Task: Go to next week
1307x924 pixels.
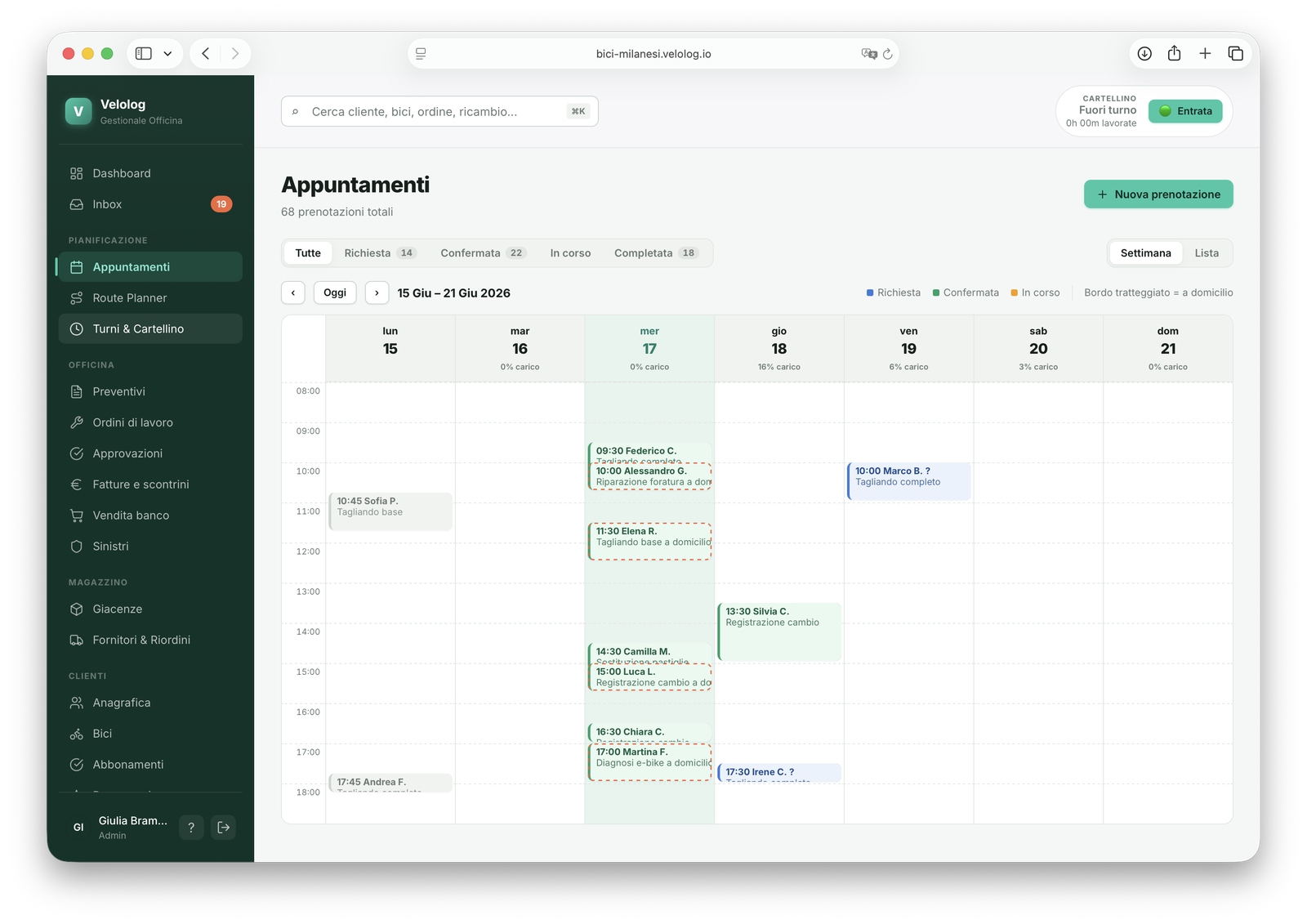Action: [x=377, y=292]
